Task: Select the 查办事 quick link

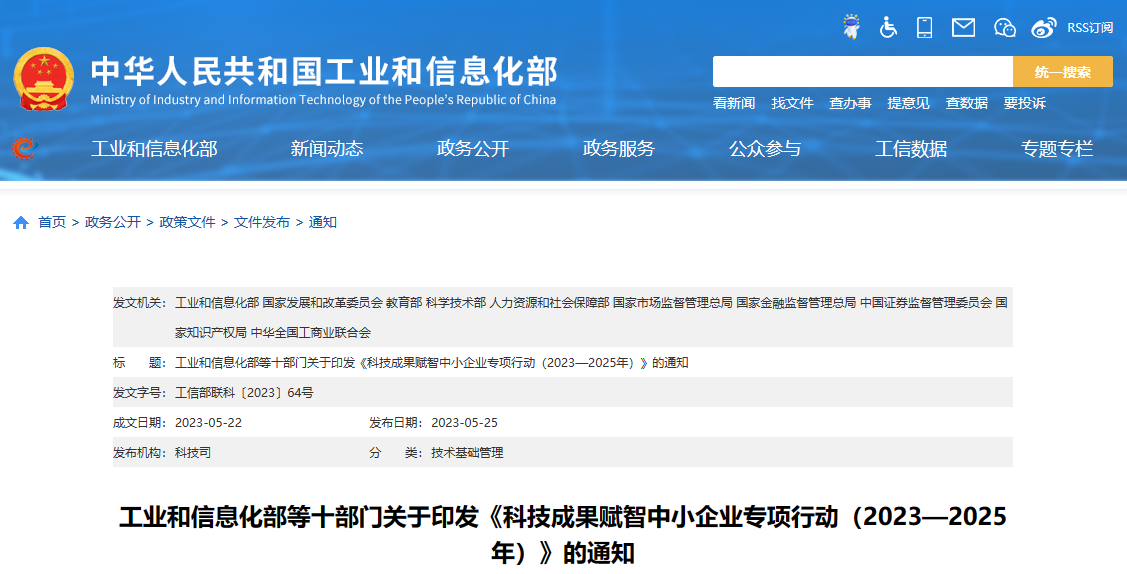Action: pos(850,103)
